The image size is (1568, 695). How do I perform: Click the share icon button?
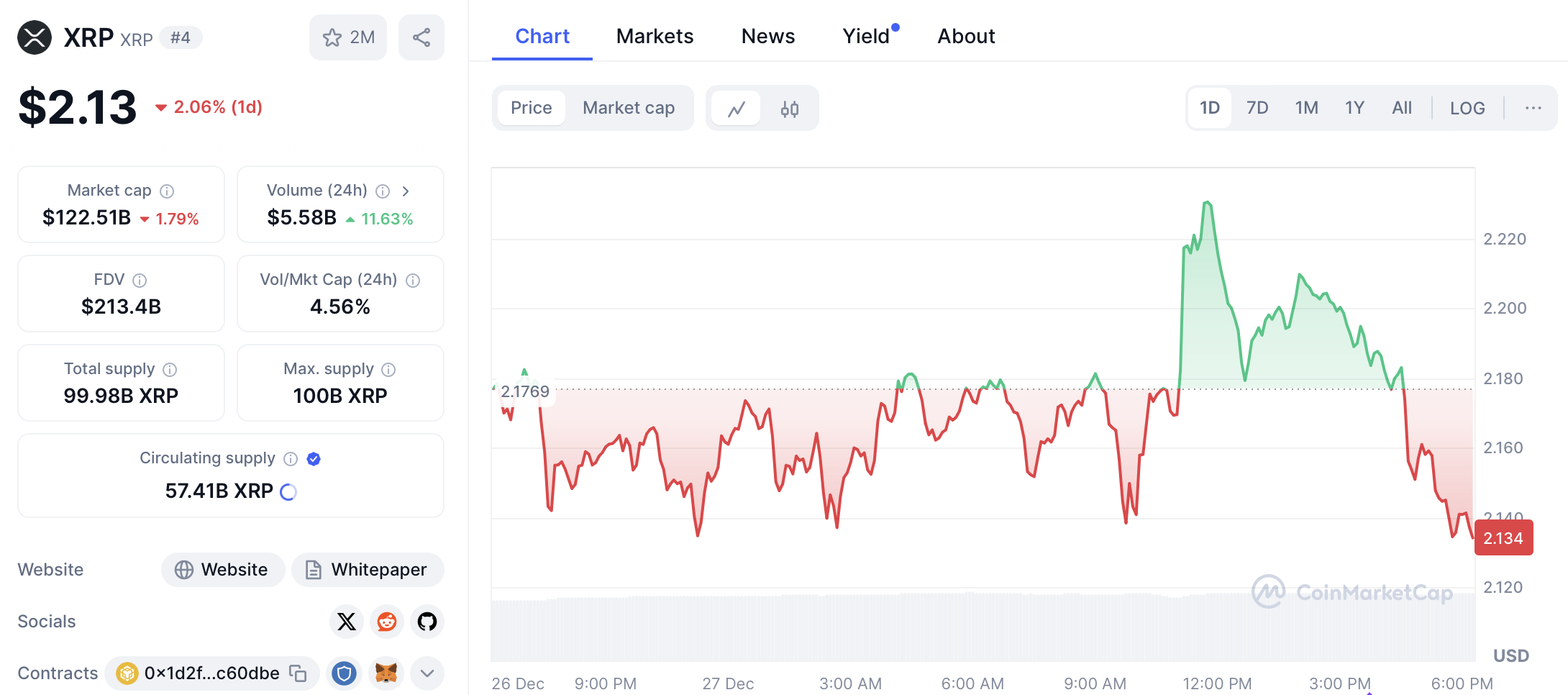(x=421, y=37)
